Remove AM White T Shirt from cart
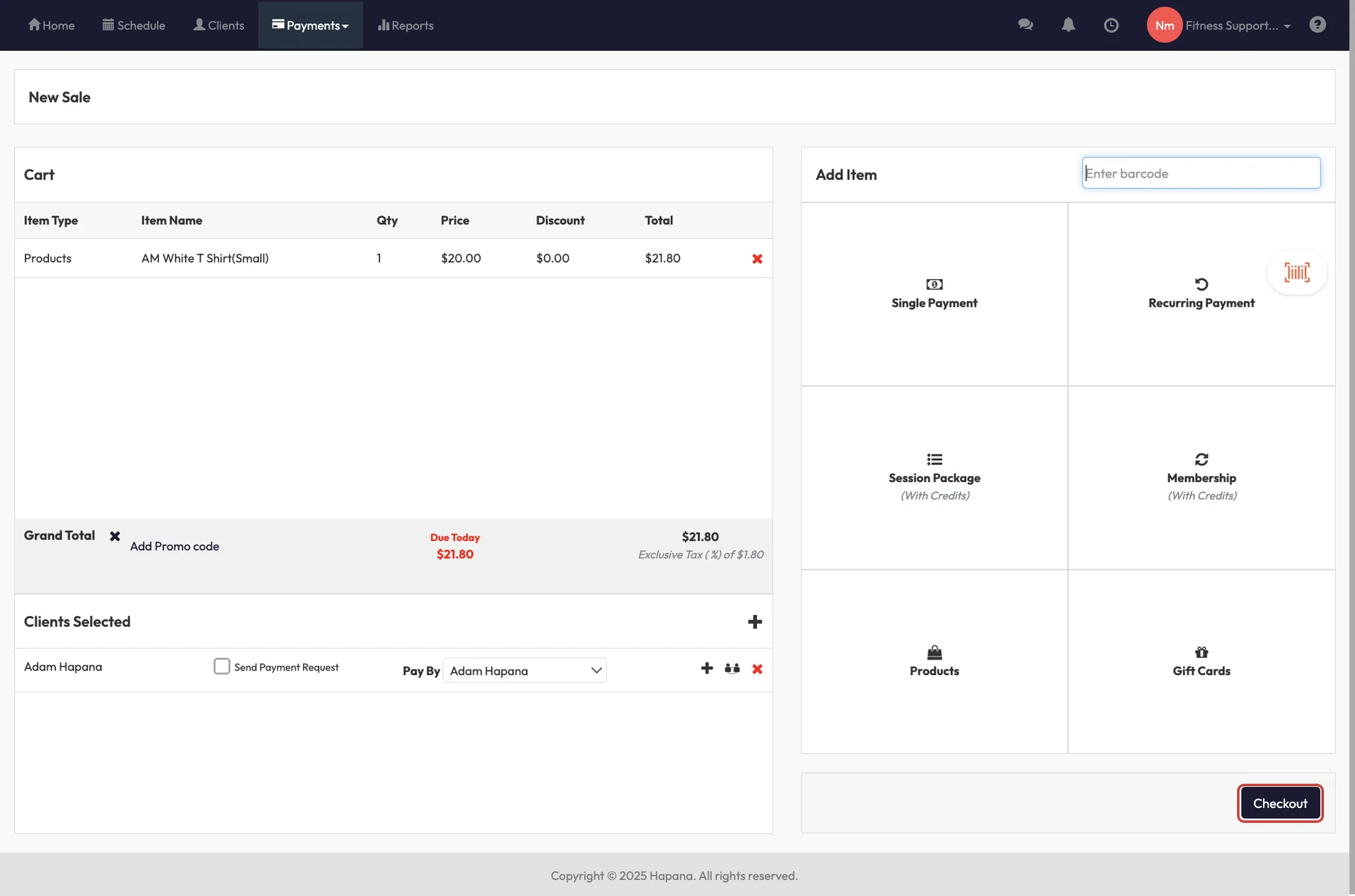This screenshot has height=896, width=1355. (x=757, y=259)
